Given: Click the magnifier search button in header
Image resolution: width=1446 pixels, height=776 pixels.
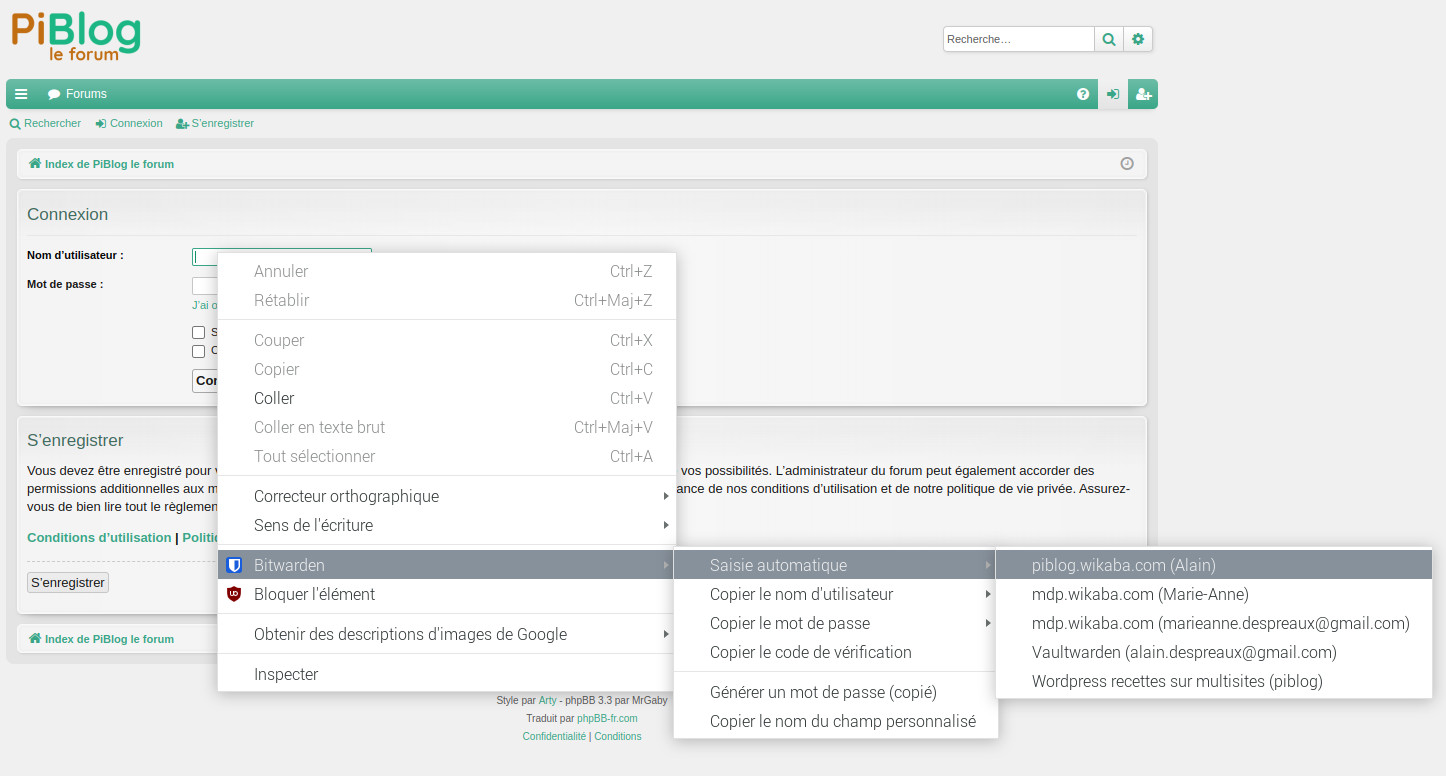Looking at the screenshot, I should pyautogui.click(x=1108, y=40).
